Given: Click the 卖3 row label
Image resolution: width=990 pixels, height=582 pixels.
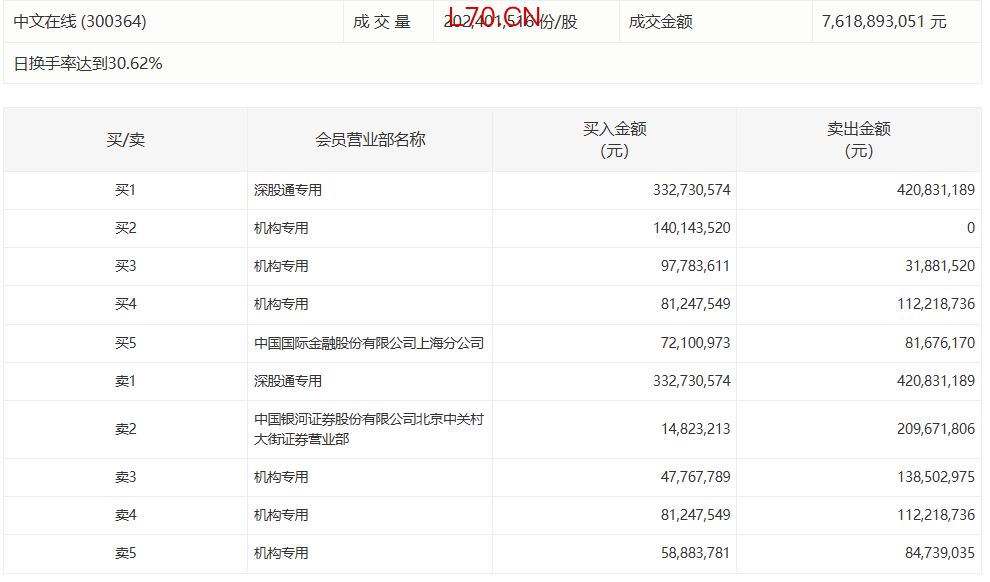Looking at the screenshot, I should [125, 477].
